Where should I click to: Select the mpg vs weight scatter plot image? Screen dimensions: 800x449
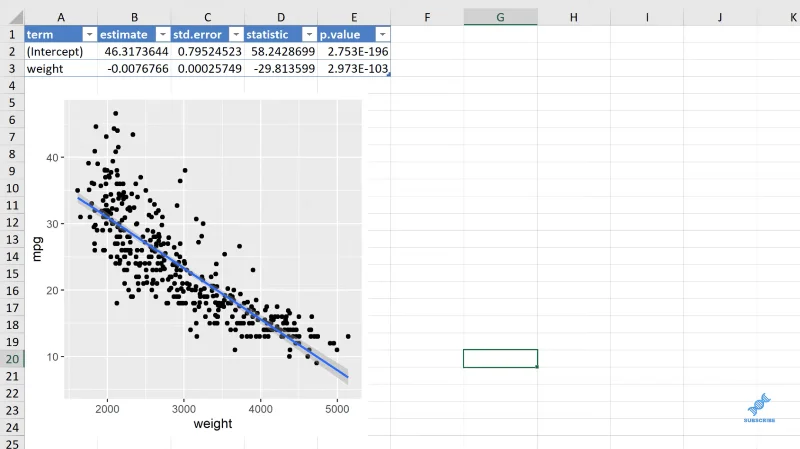196,265
